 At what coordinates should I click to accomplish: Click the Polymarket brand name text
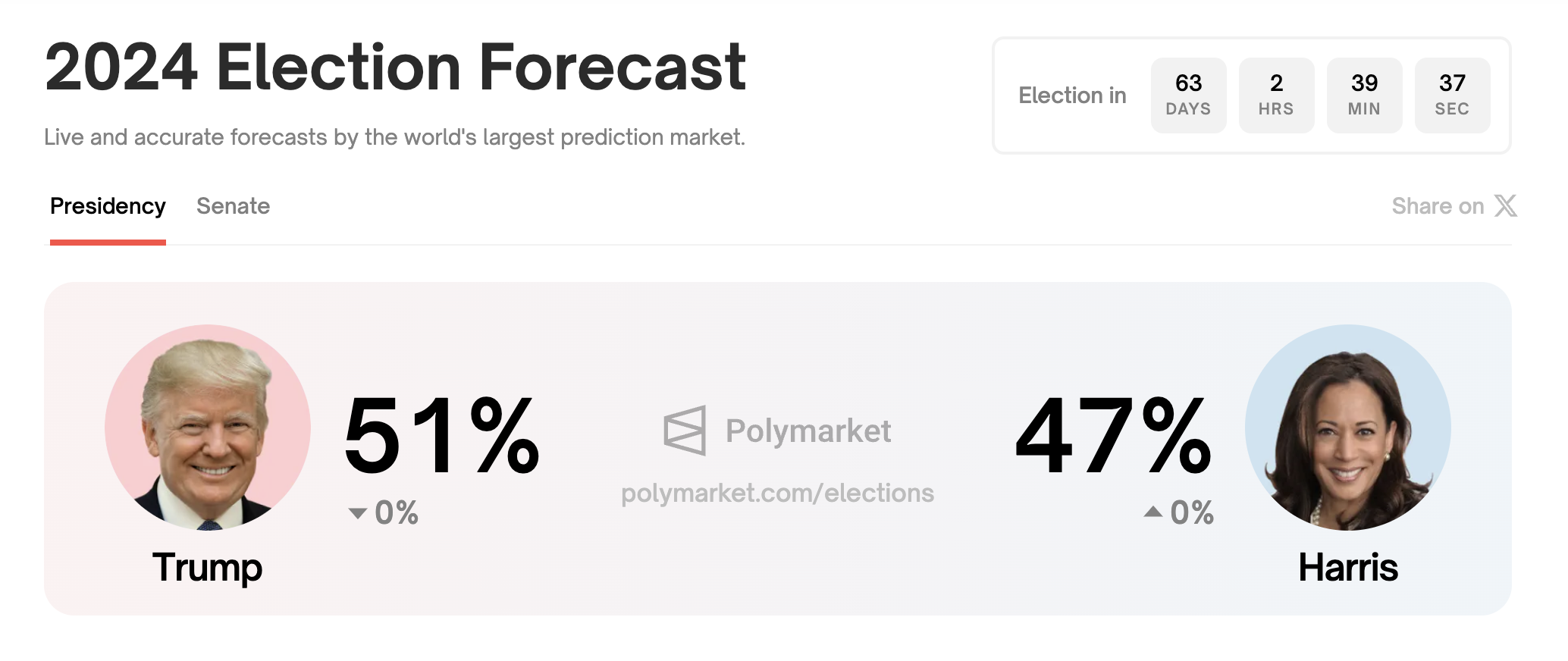[808, 431]
